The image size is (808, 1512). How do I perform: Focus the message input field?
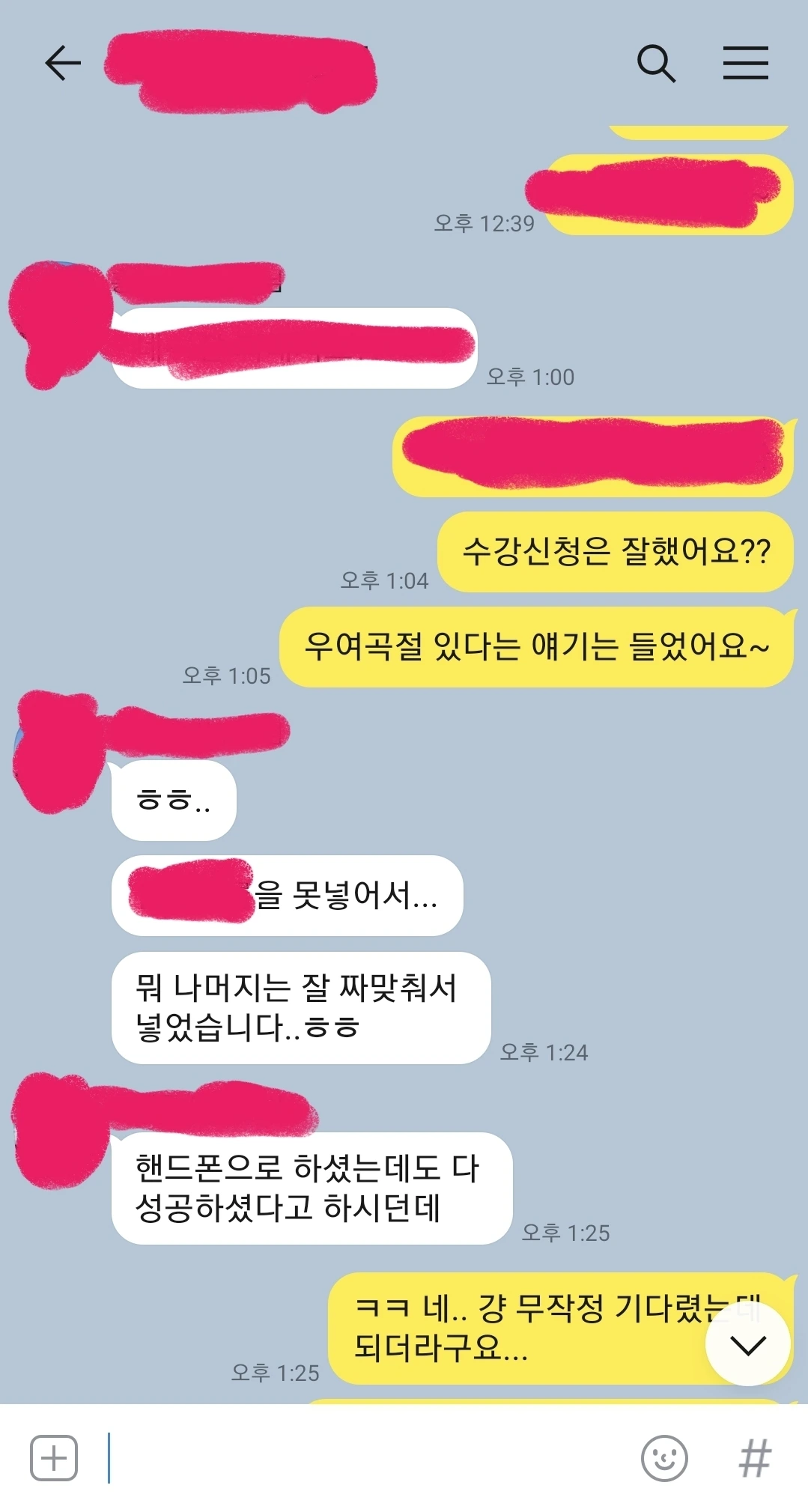tap(367, 1457)
